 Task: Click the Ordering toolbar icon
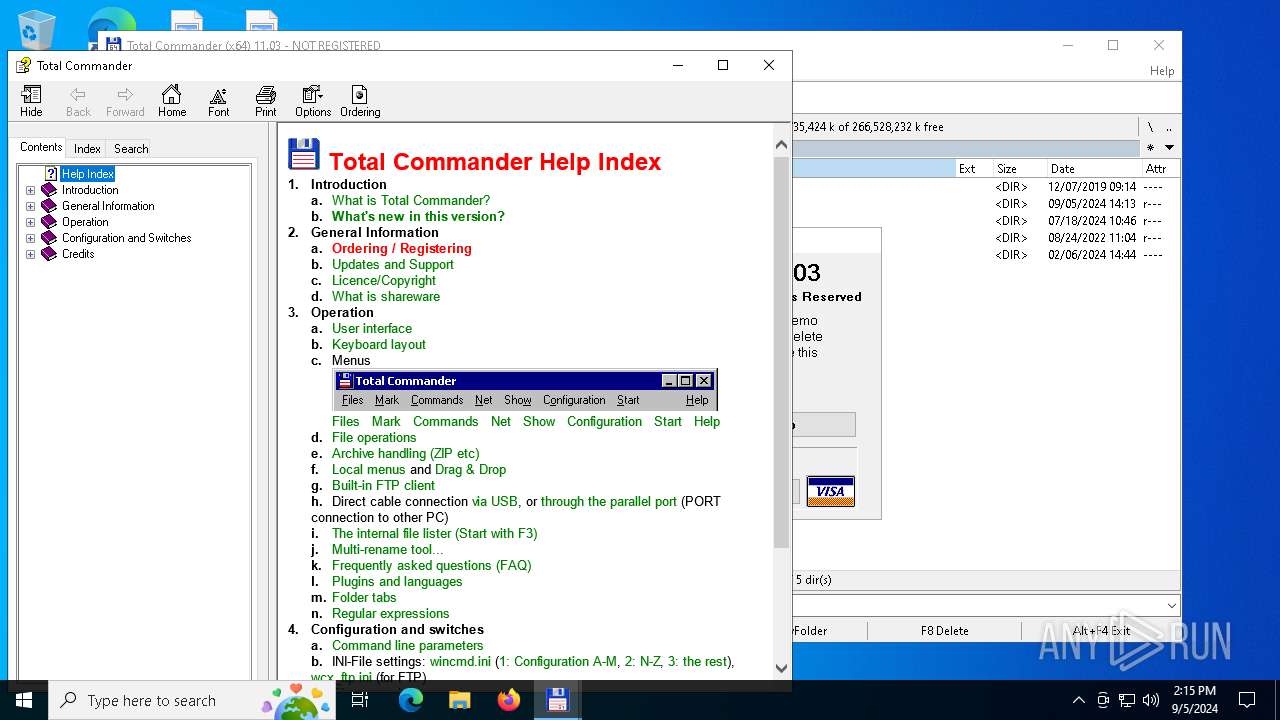pos(360,101)
